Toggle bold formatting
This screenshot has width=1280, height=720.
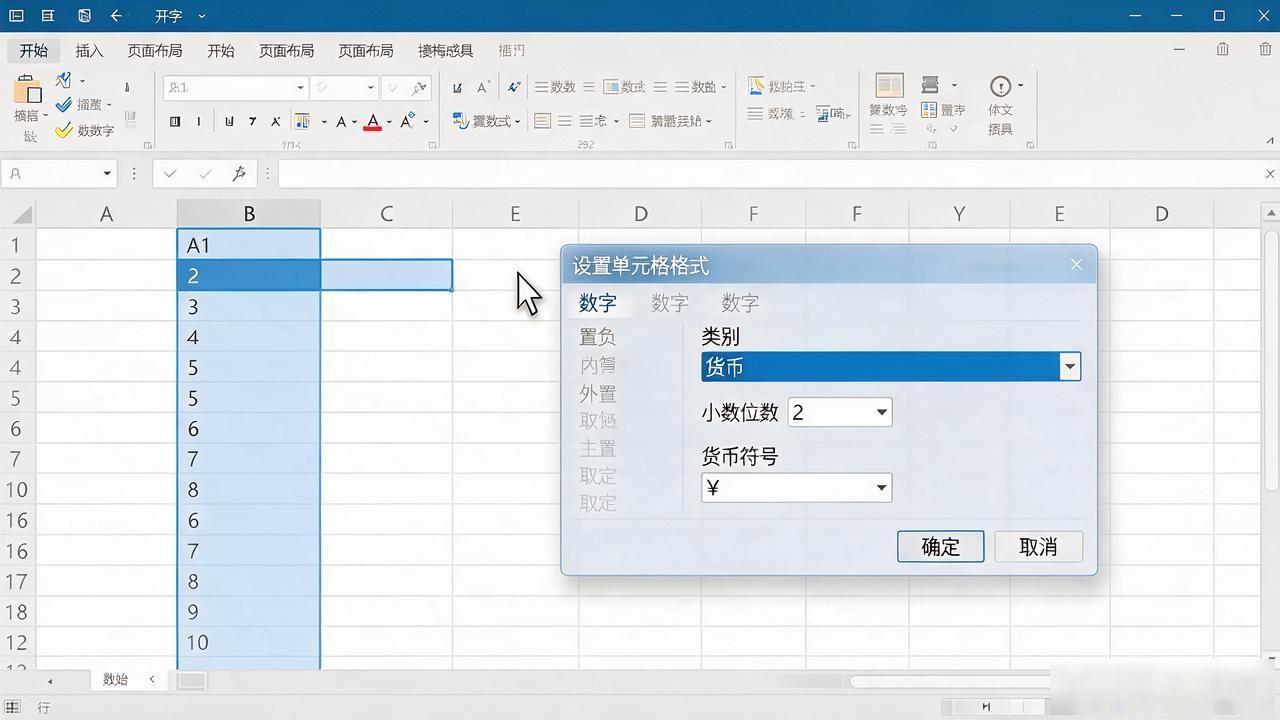click(x=175, y=121)
